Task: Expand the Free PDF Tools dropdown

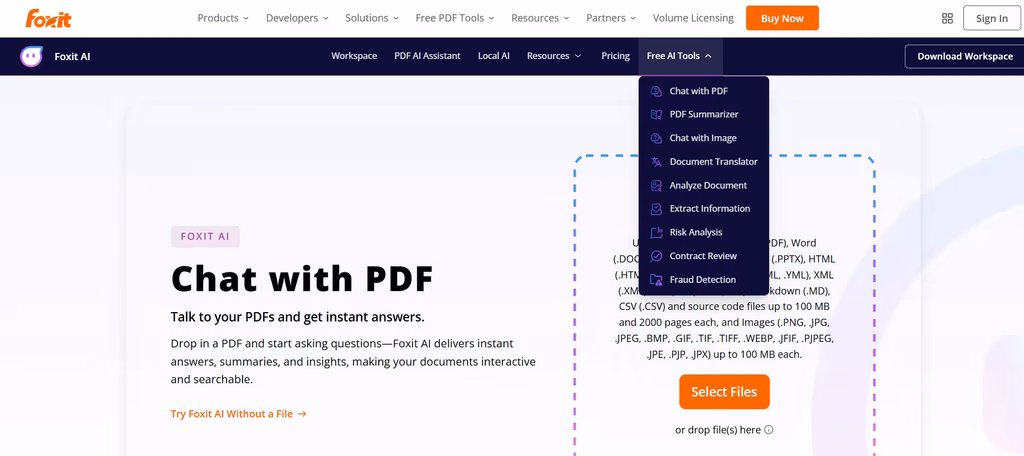Action: (455, 18)
